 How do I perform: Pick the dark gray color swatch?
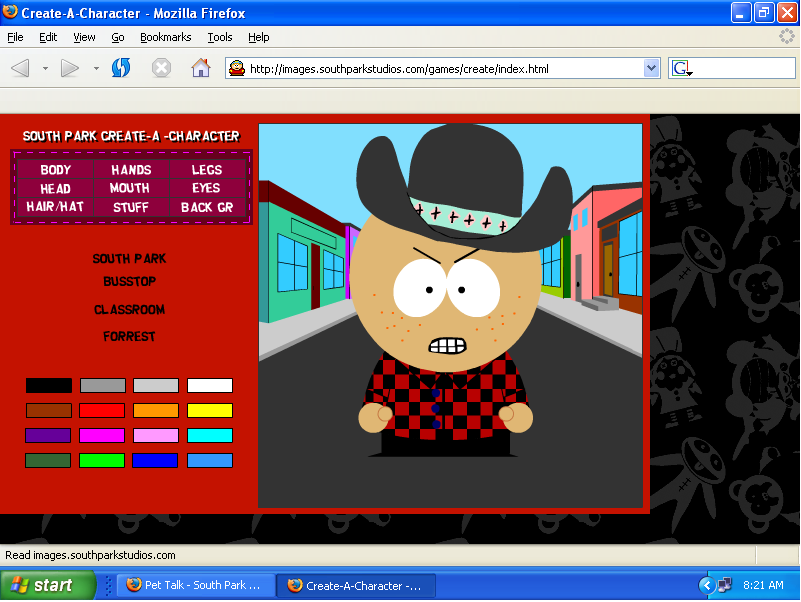(x=103, y=385)
